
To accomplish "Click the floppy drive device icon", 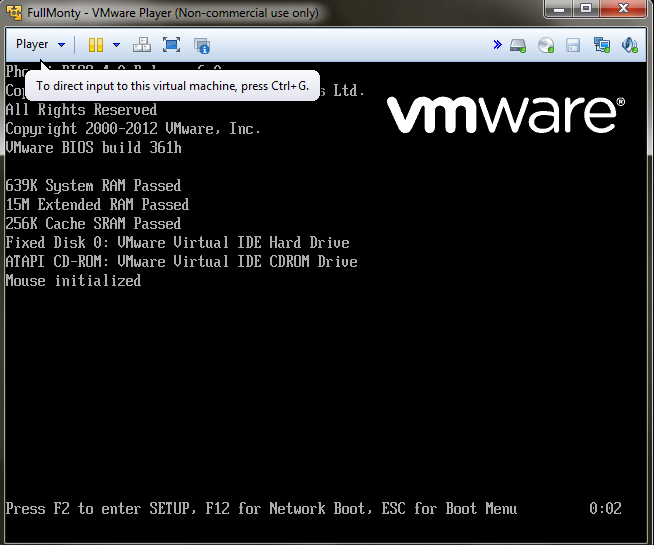I will click(573, 45).
